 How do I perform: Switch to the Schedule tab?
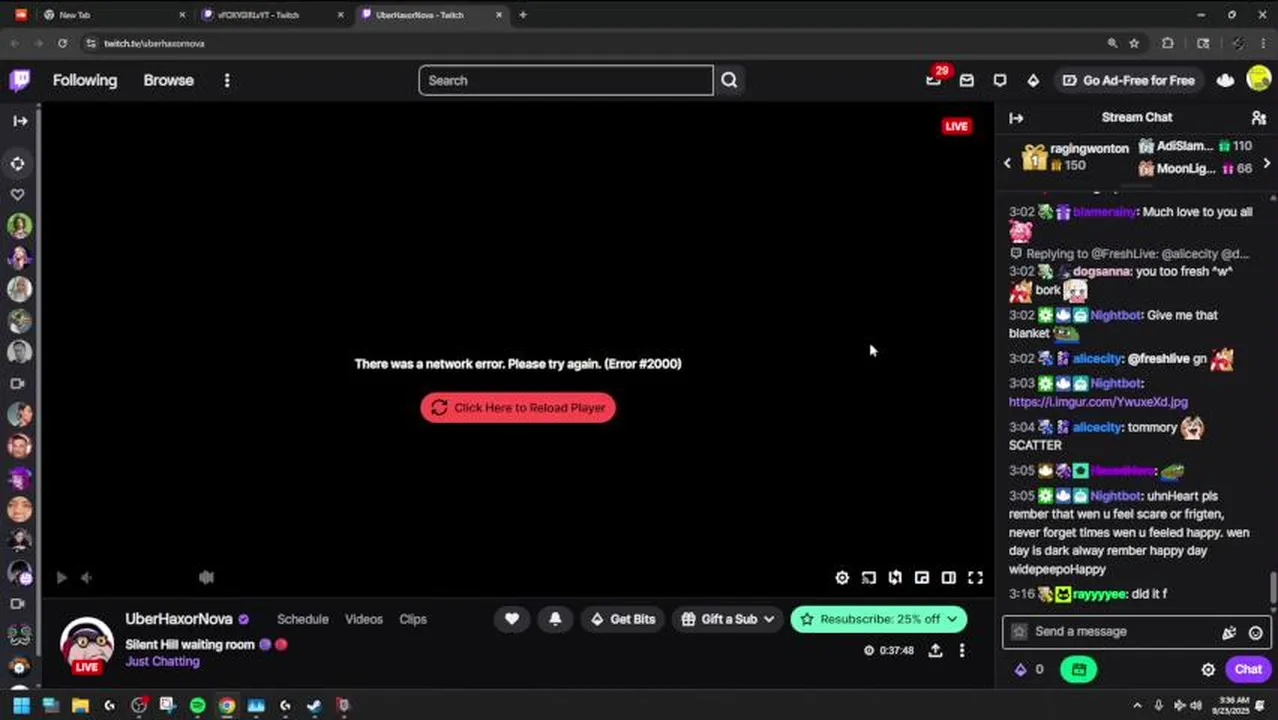coord(303,619)
